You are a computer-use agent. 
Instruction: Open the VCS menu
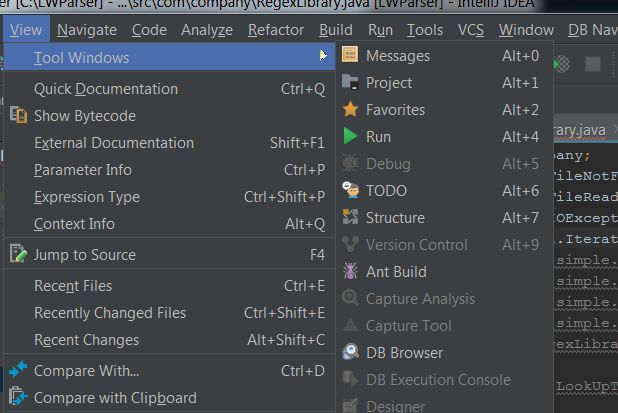tap(471, 30)
